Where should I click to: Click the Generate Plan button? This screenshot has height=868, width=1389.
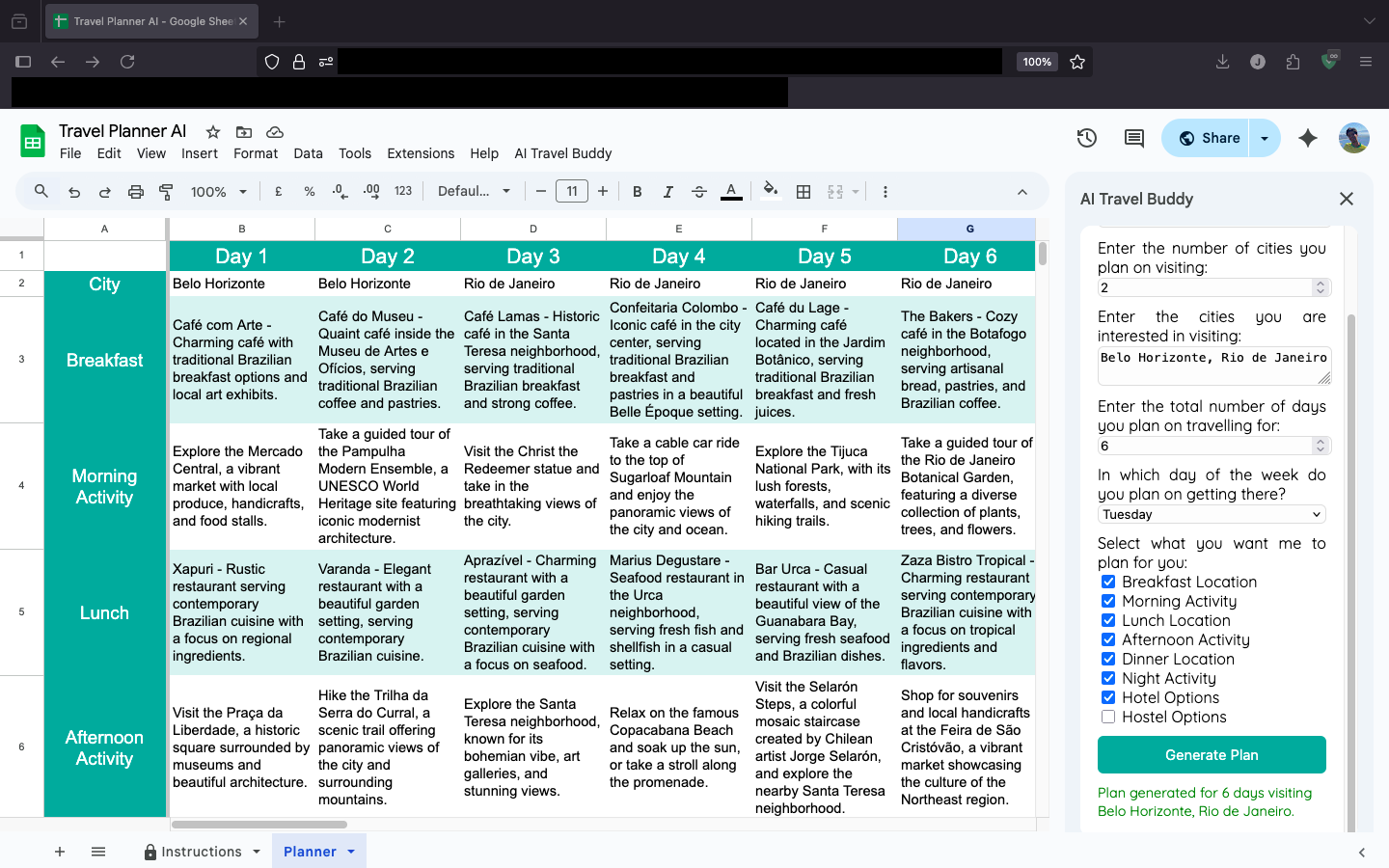(1212, 754)
